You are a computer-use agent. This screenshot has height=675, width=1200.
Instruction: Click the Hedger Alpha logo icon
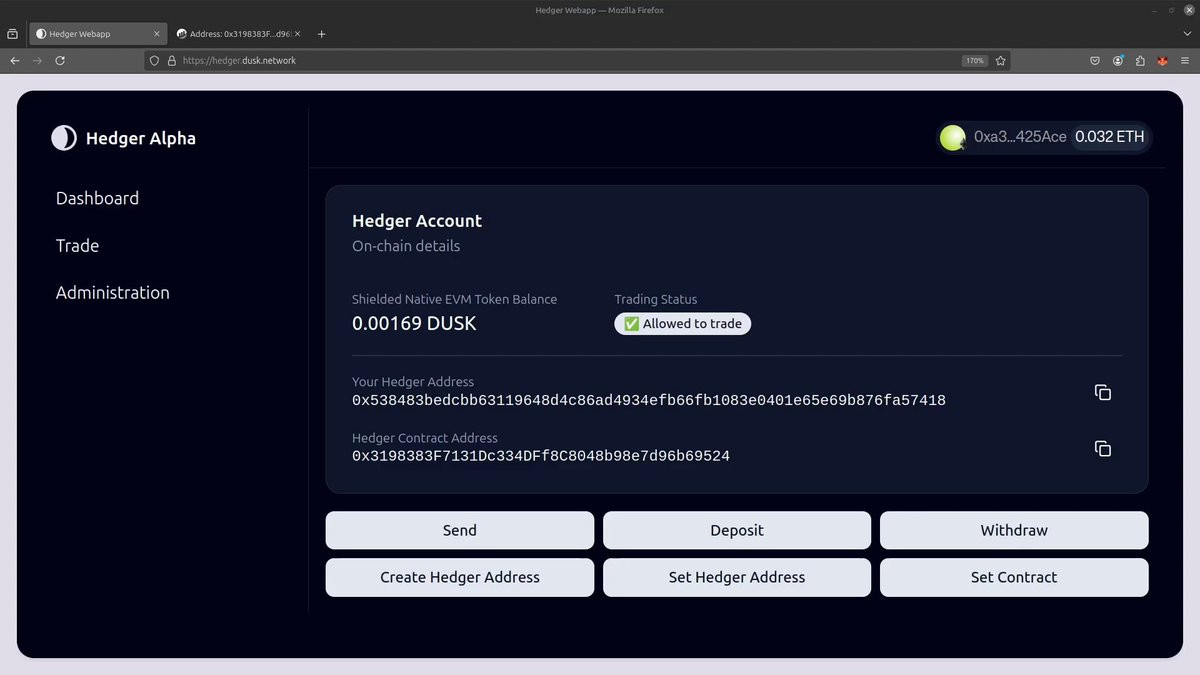(64, 138)
